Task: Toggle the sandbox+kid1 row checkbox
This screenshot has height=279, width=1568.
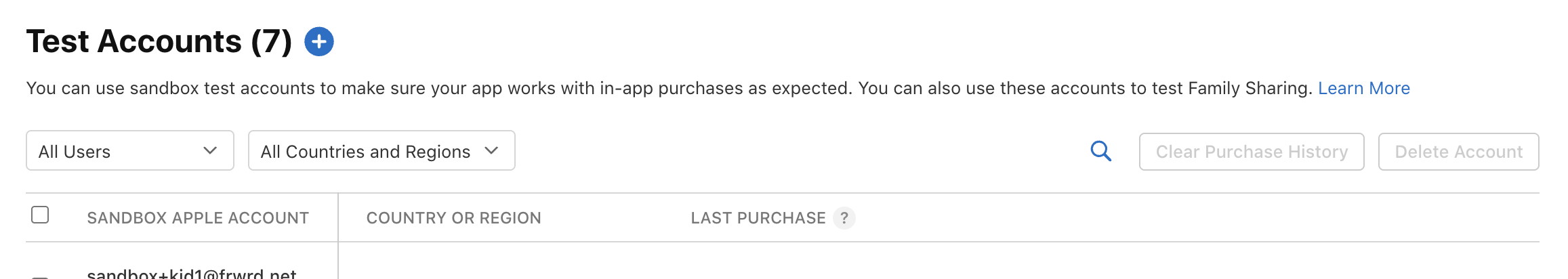Action: (x=41, y=276)
